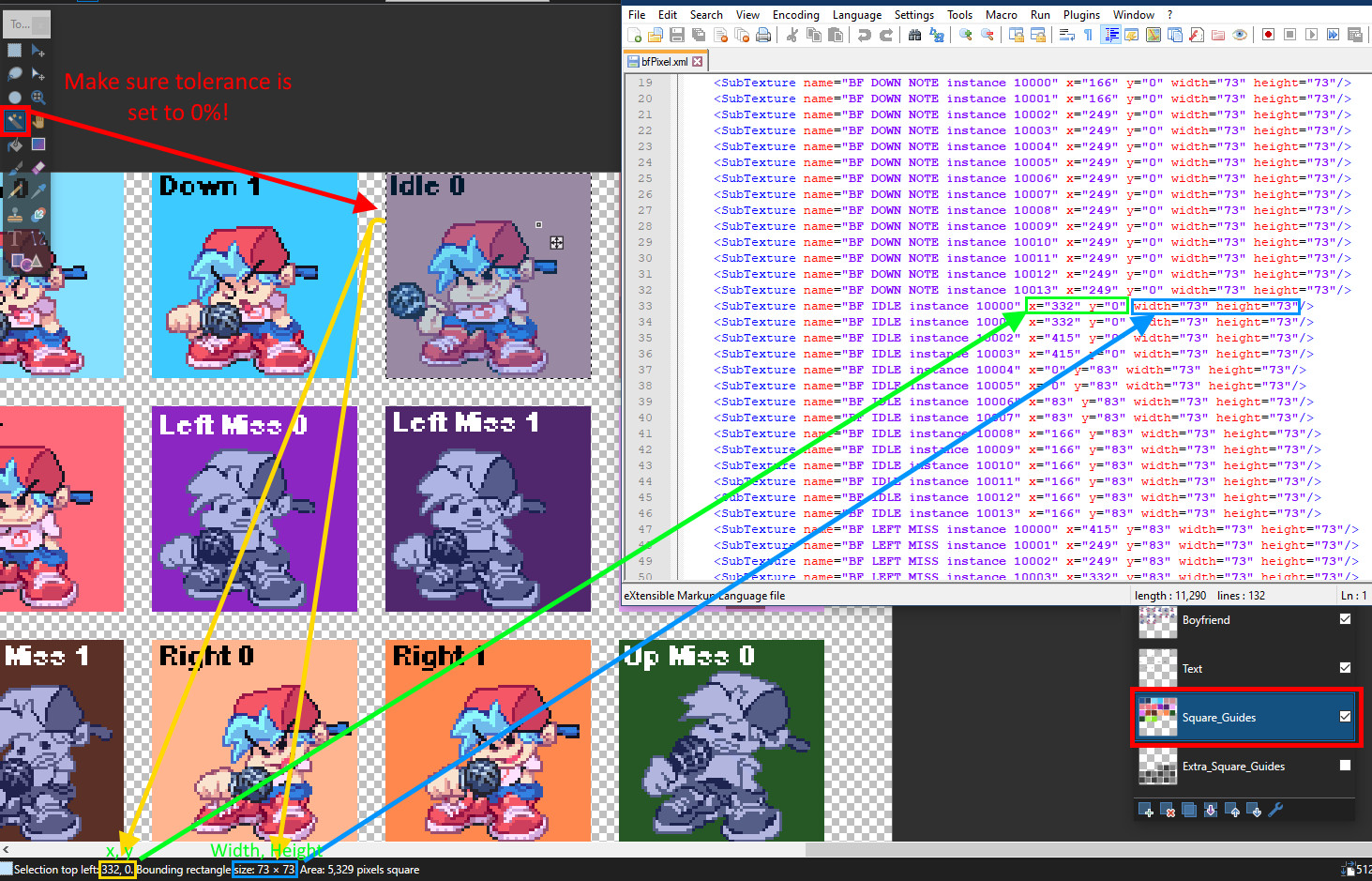Image resolution: width=1372 pixels, height=881 pixels.
Task: Click Move Layer Down icon
Action: [1254, 810]
